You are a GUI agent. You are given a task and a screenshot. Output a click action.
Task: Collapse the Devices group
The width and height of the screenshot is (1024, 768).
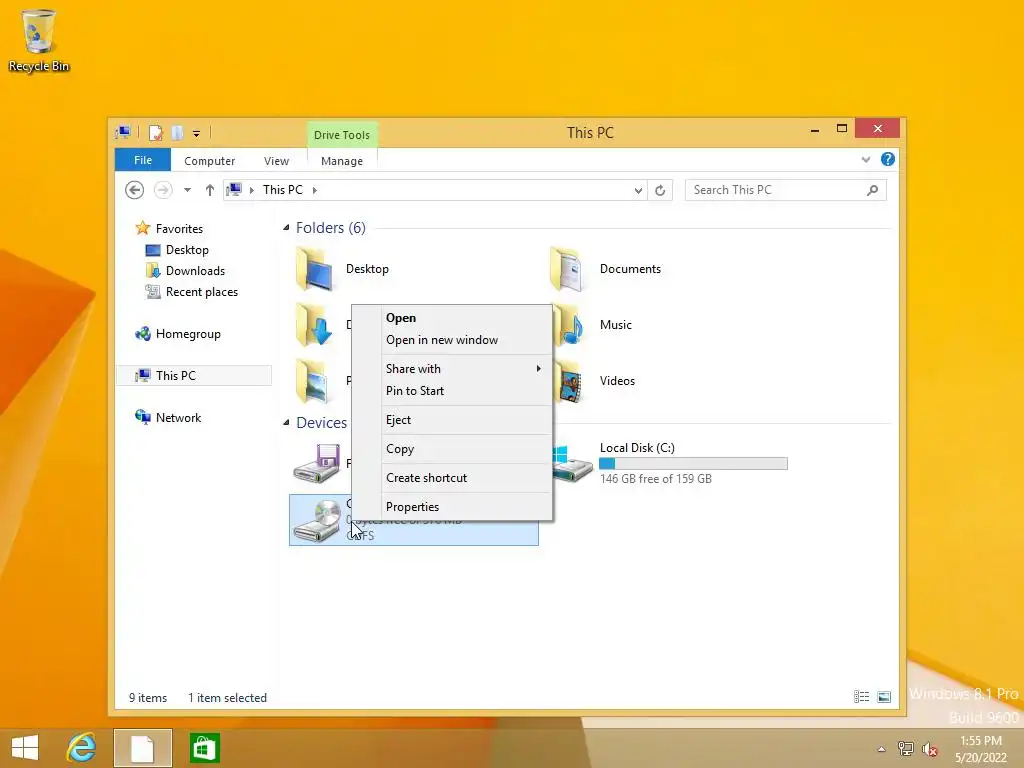(286, 423)
